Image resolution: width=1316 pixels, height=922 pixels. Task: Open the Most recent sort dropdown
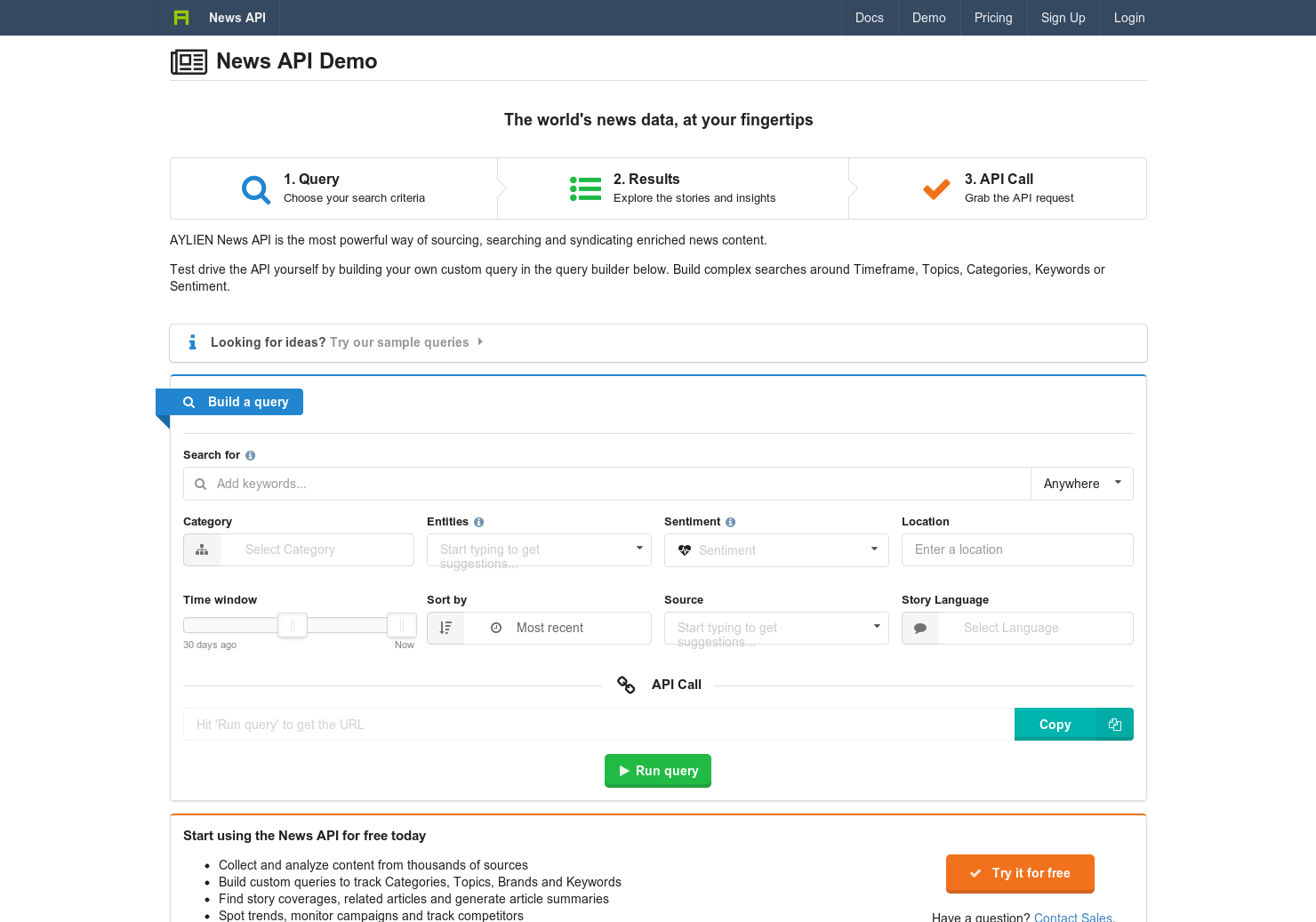tap(539, 628)
